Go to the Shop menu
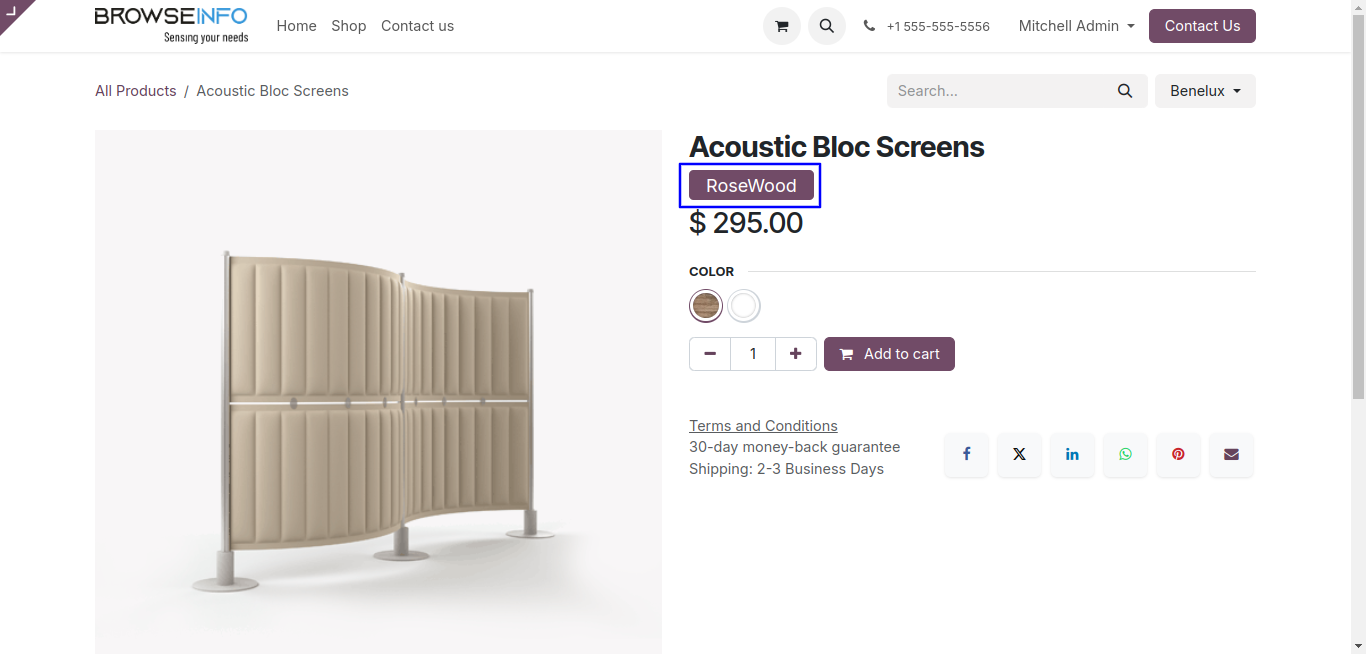 point(349,26)
